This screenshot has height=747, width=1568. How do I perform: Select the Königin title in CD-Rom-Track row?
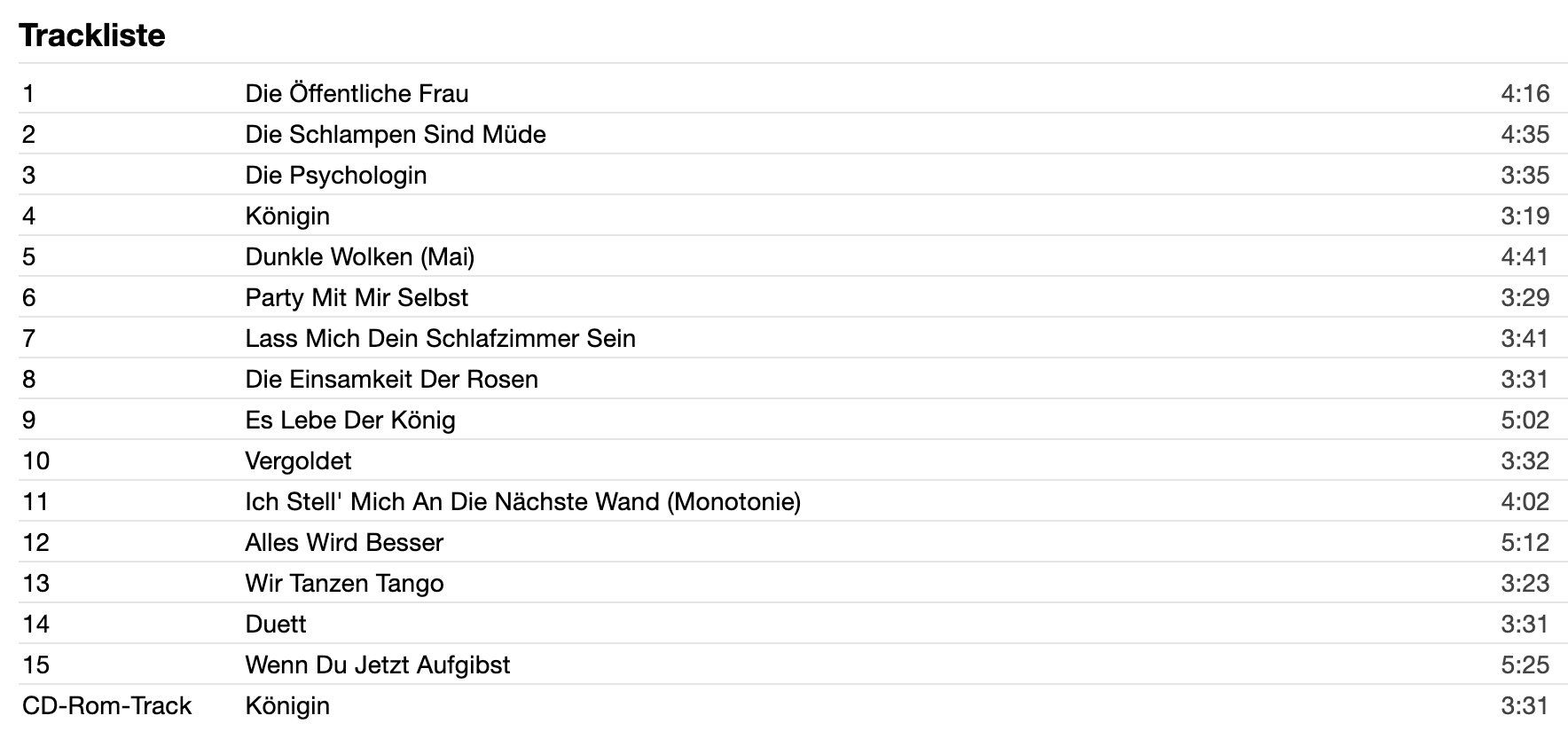[287, 705]
